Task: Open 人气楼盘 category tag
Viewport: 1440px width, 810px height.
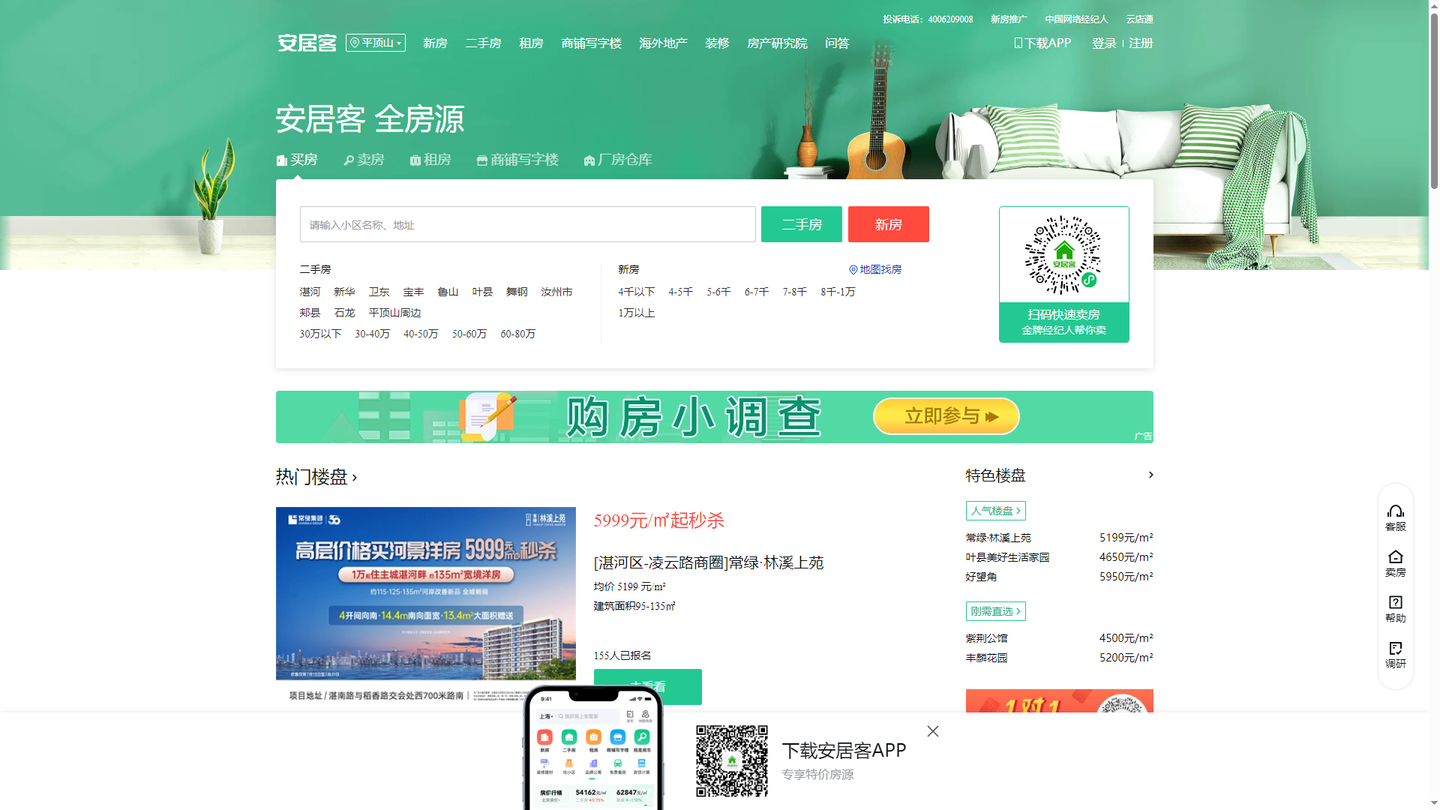Action: coord(995,511)
